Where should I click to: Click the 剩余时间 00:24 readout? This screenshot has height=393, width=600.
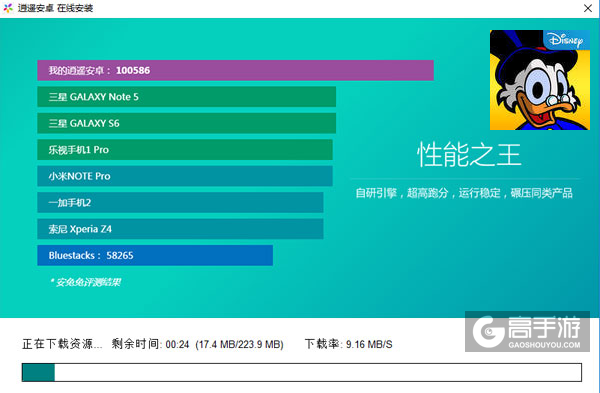click(150, 344)
